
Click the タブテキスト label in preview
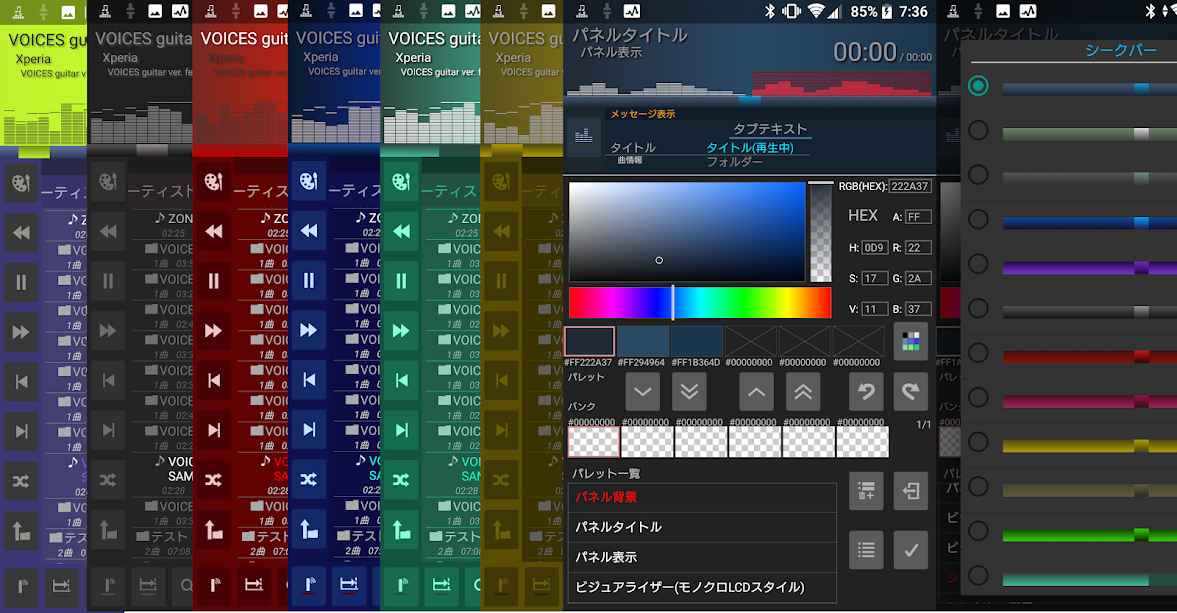click(769, 129)
